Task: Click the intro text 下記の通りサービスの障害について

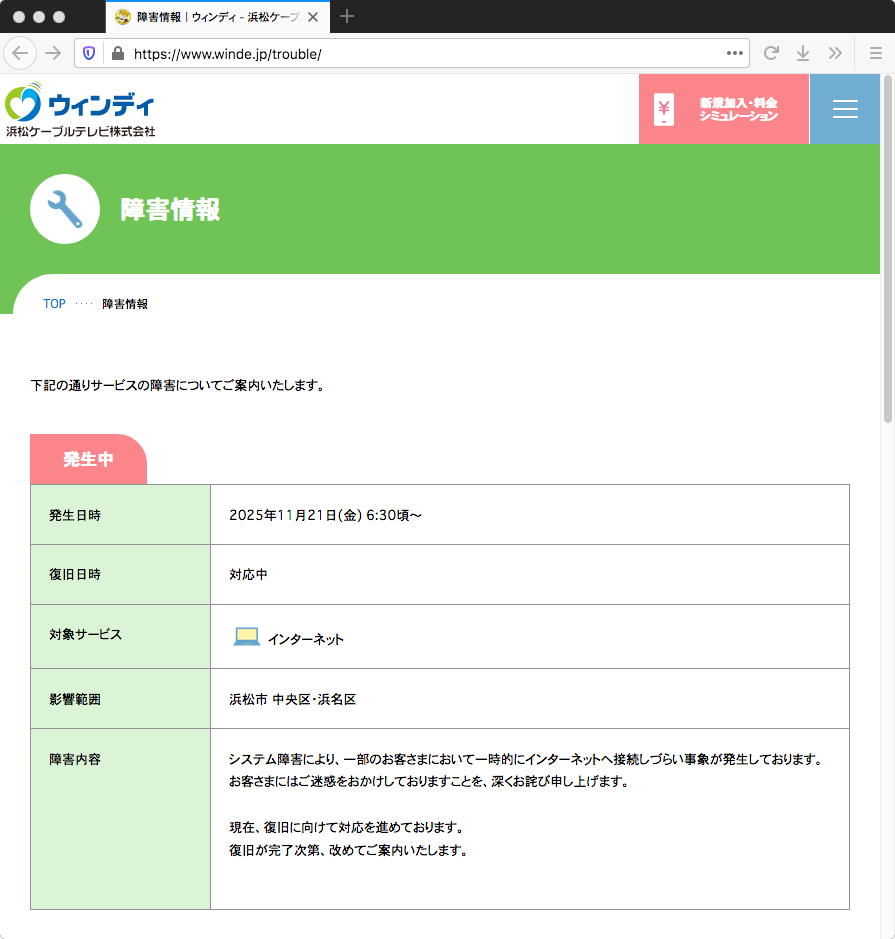Action: [x=179, y=385]
